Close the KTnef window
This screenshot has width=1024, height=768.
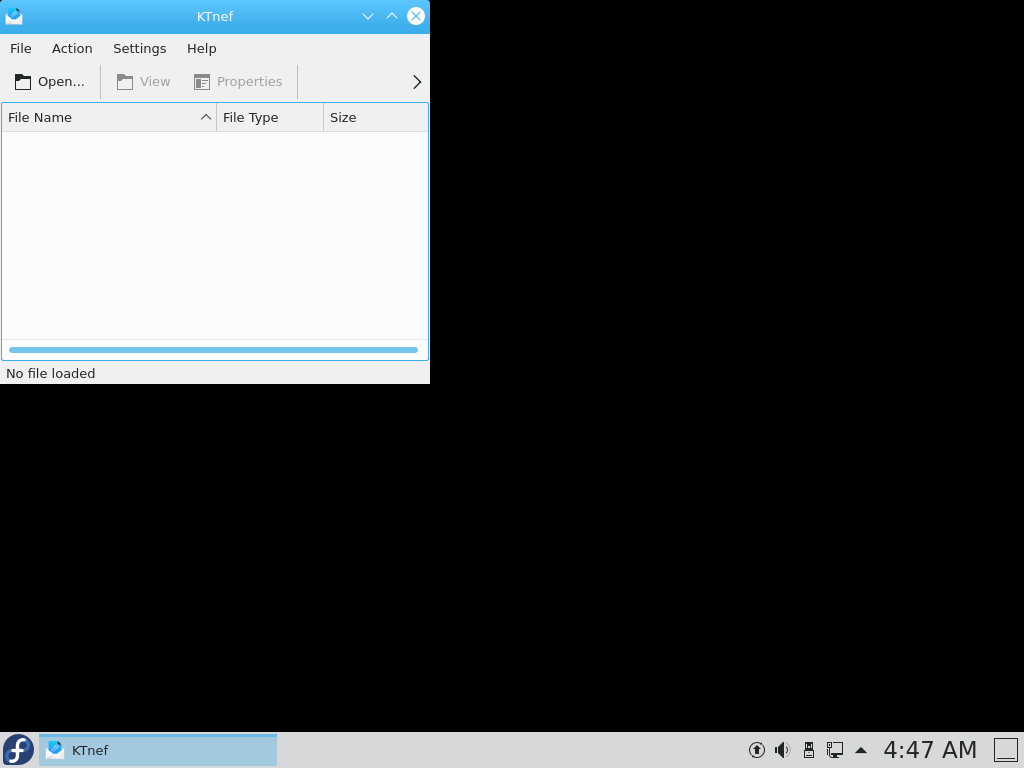[x=415, y=16]
